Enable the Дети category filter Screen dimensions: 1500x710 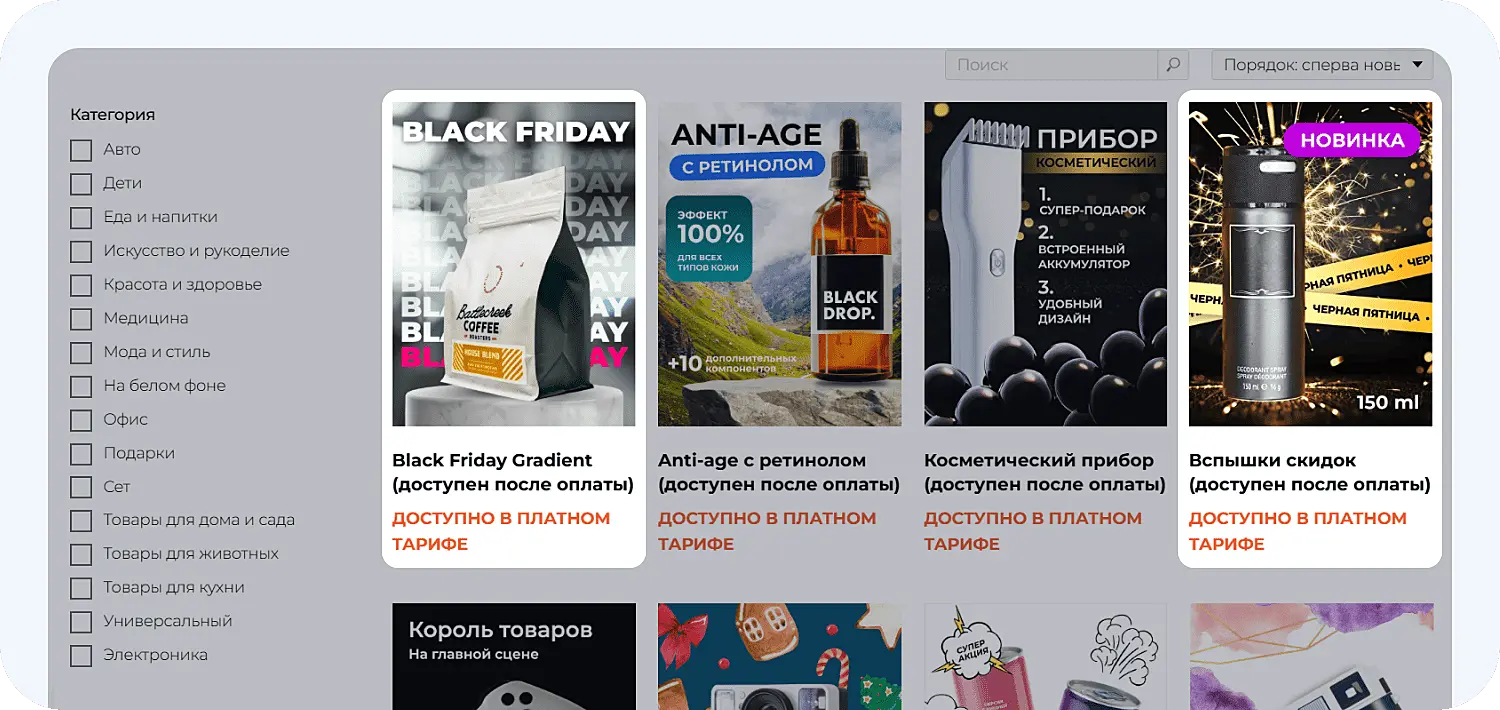[81, 184]
